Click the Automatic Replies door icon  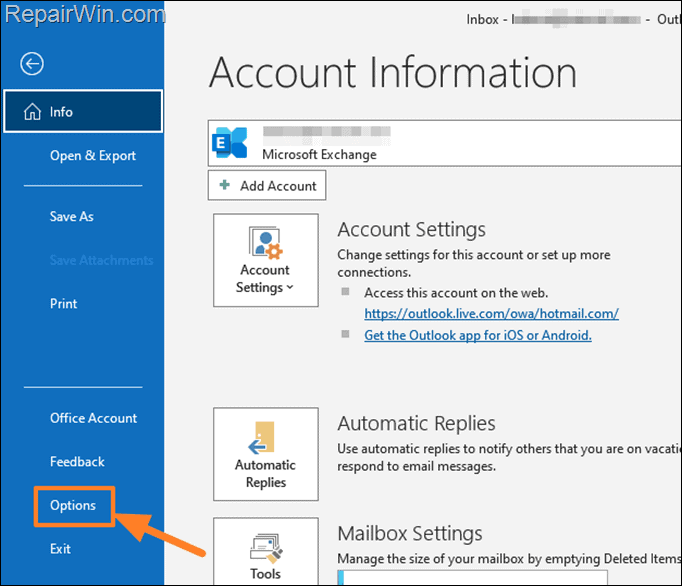[x=263, y=438]
